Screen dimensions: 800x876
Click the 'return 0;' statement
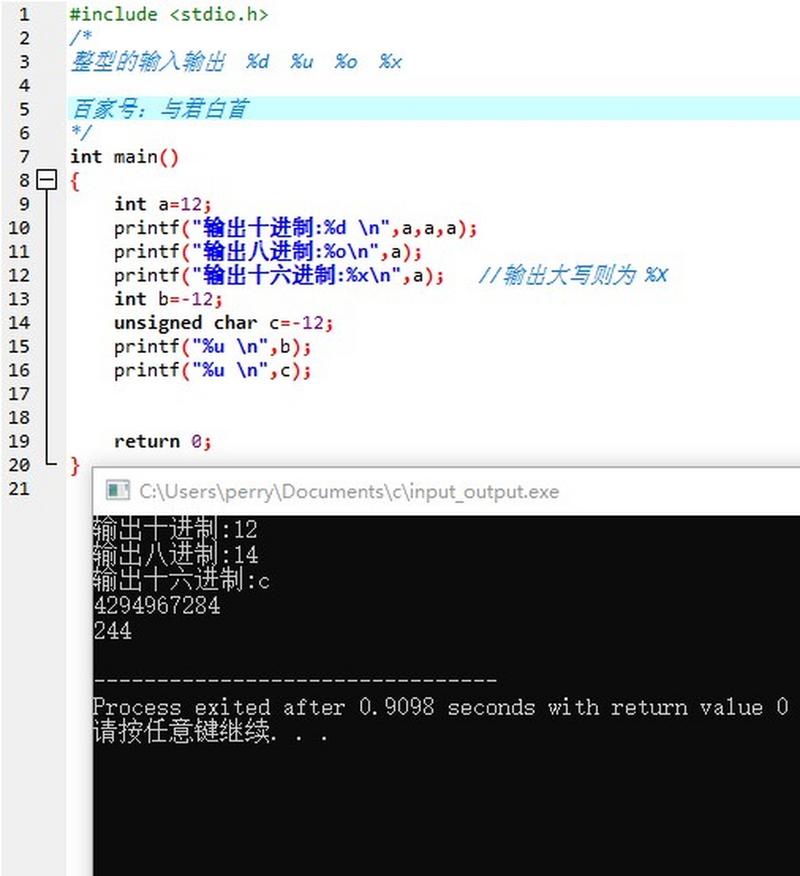pyautogui.click(x=163, y=441)
